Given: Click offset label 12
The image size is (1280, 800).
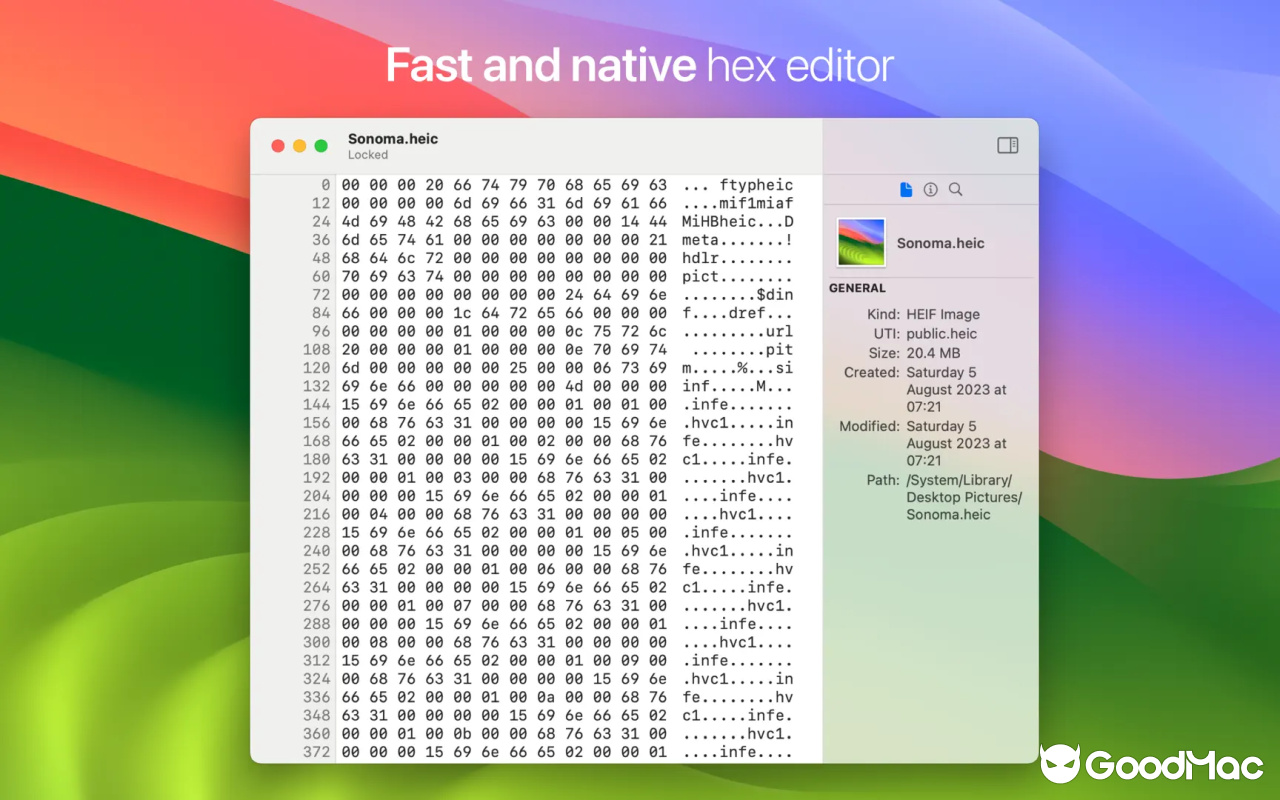Looking at the screenshot, I should point(321,203).
